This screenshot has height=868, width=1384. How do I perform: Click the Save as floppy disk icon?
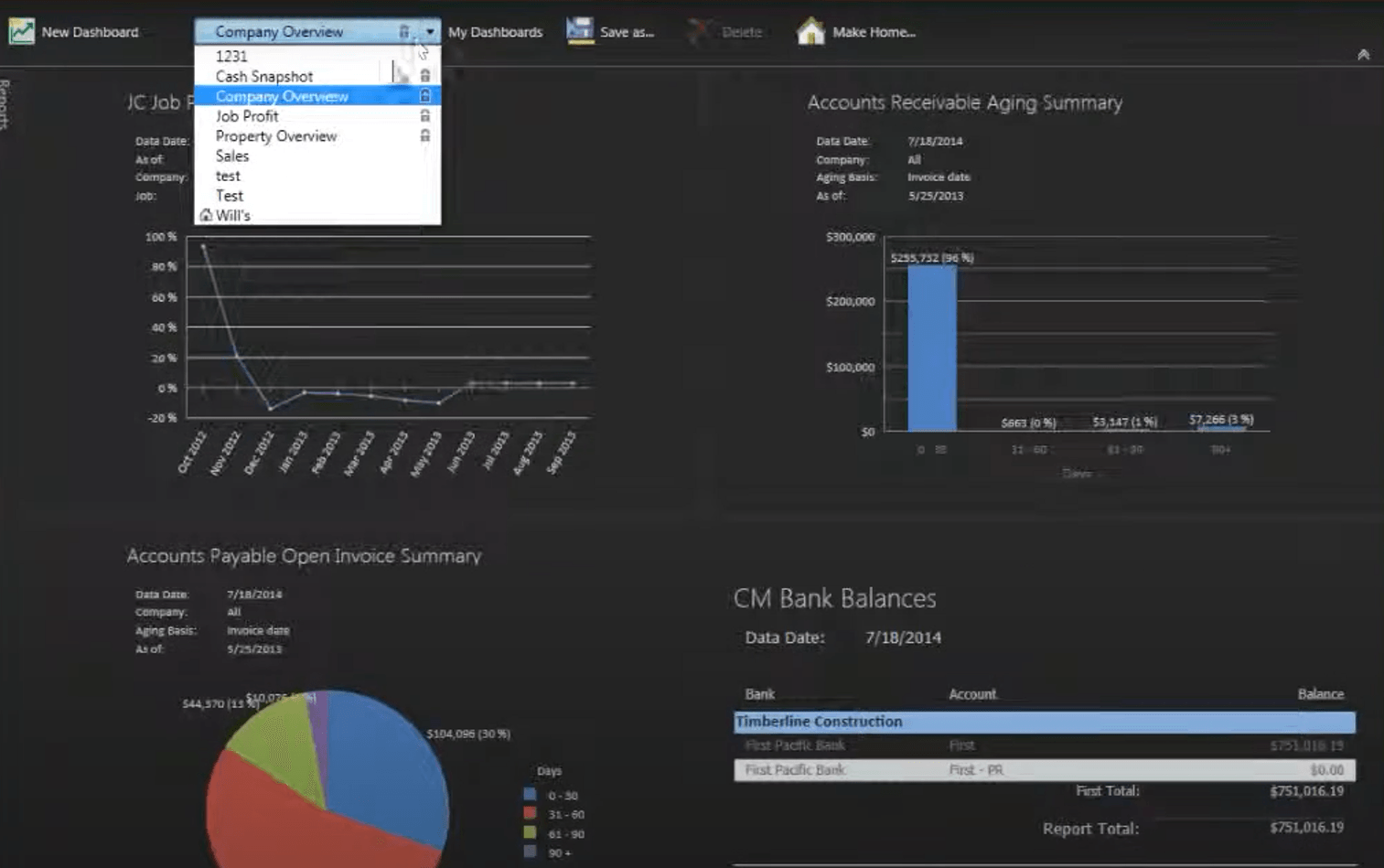pos(580,30)
